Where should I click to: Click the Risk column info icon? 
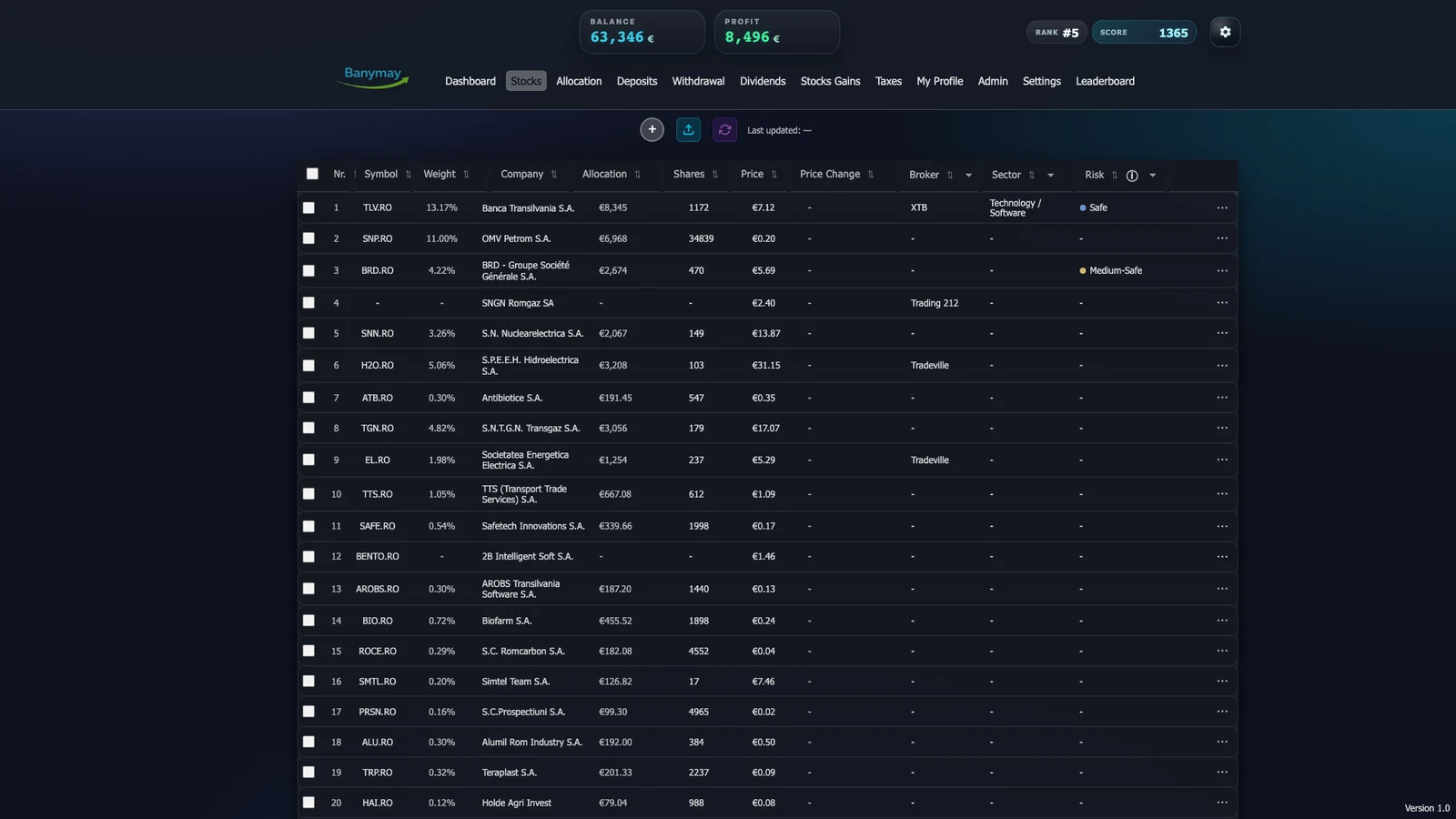1132,176
